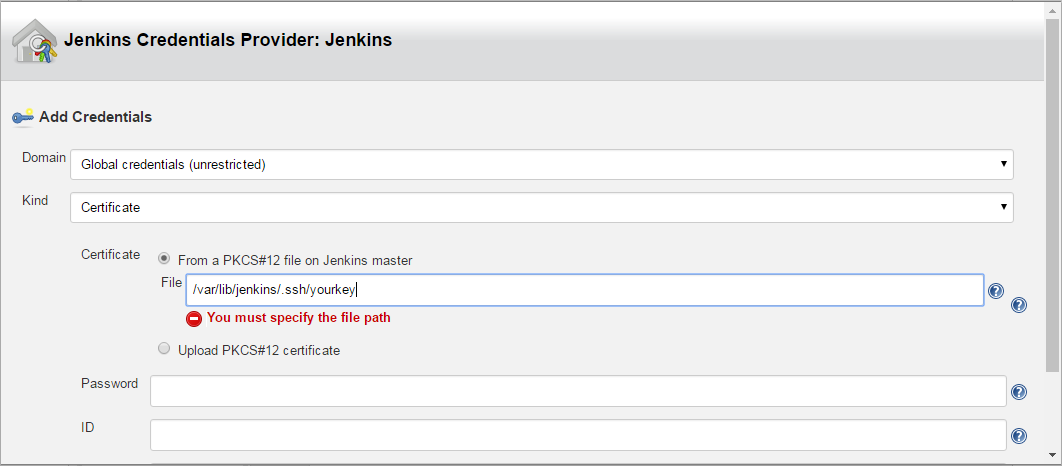Click the 'Add Credentials' heading

click(95, 117)
